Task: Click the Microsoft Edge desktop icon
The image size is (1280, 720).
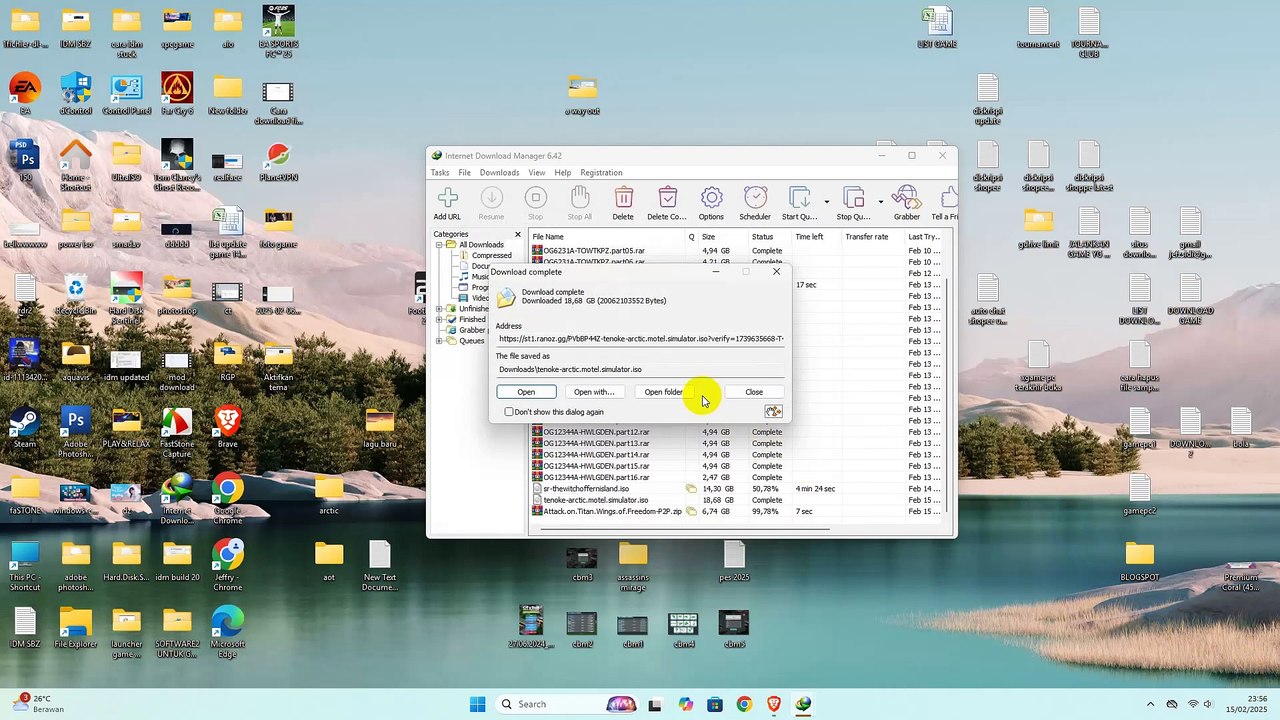Action: (x=227, y=622)
